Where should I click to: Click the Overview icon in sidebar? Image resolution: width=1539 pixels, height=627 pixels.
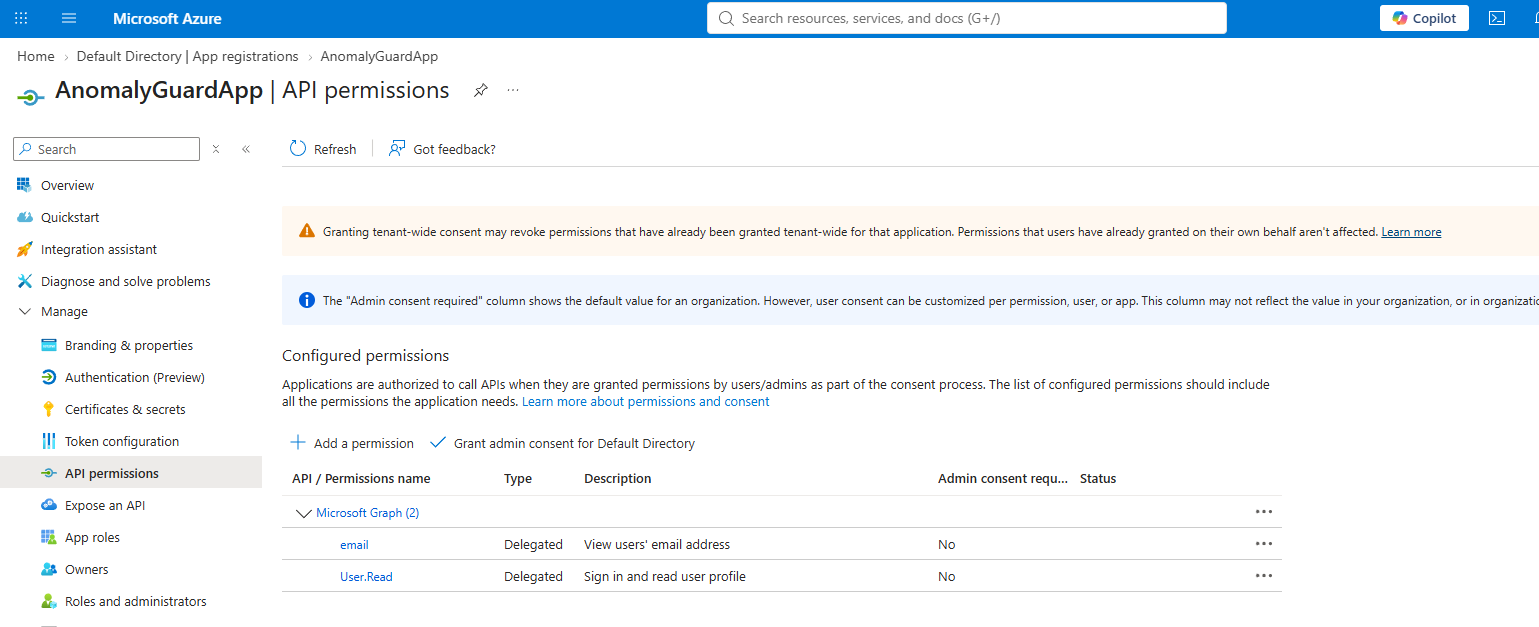(x=25, y=185)
